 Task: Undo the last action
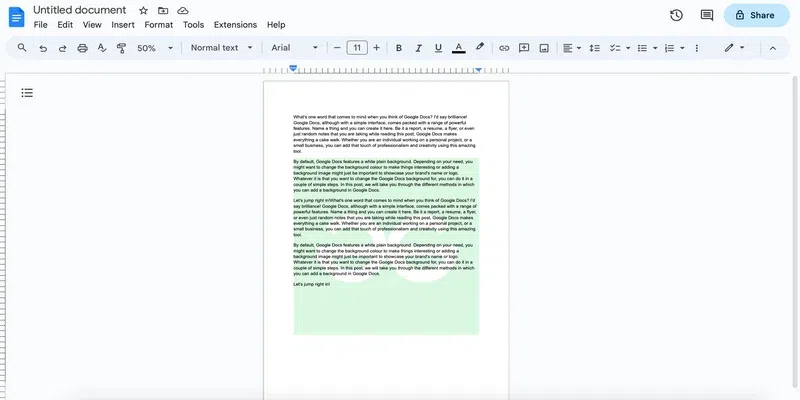(43, 48)
